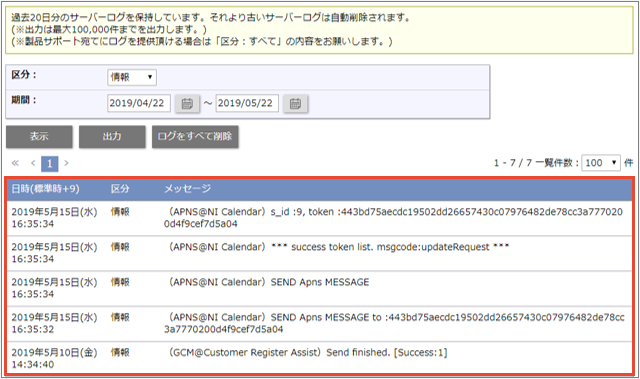Click the メッセージ column header
Image resolution: width=640 pixels, height=379 pixels.
point(187,188)
